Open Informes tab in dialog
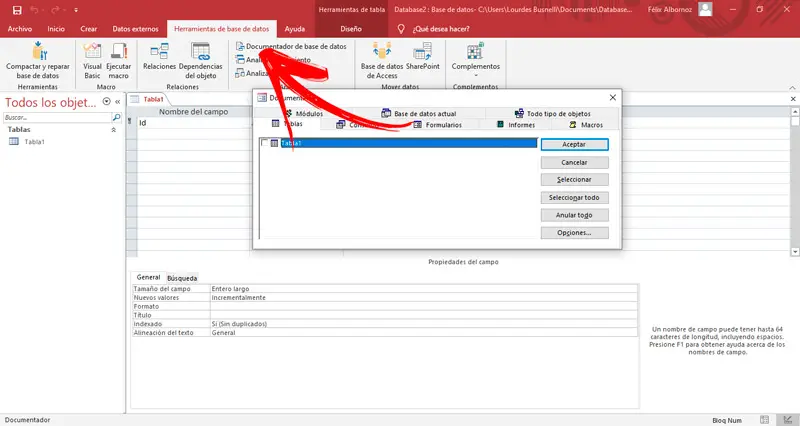This screenshot has width=800, height=426. 516,124
